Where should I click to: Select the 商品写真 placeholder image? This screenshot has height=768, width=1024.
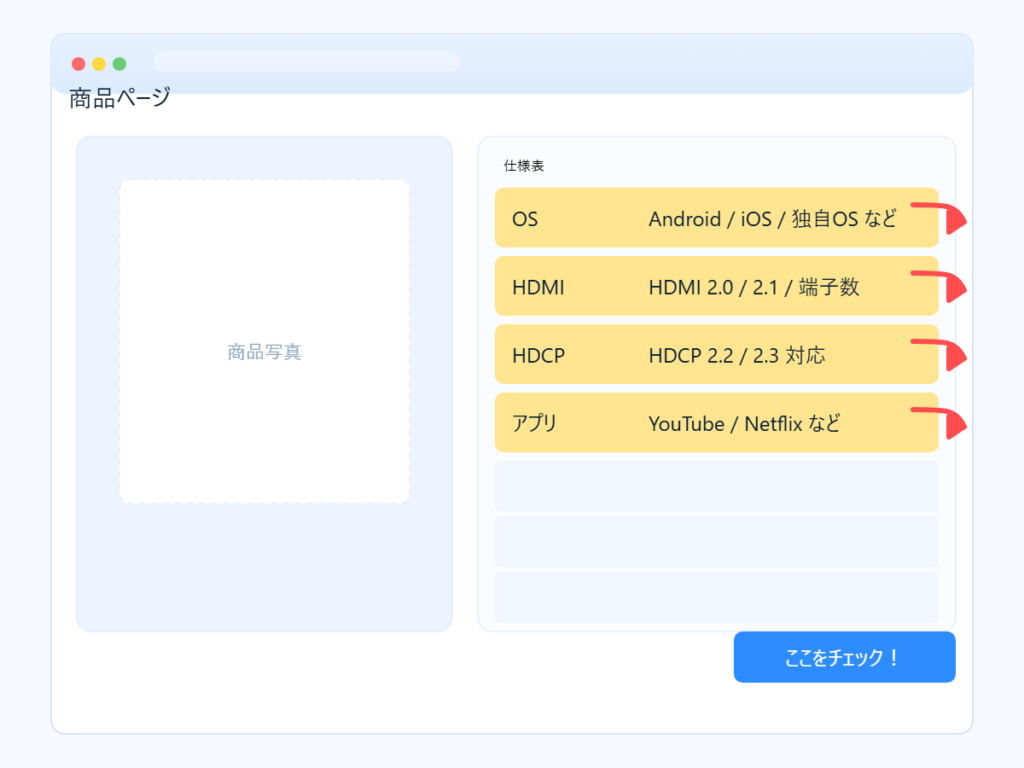click(x=264, y=341)
